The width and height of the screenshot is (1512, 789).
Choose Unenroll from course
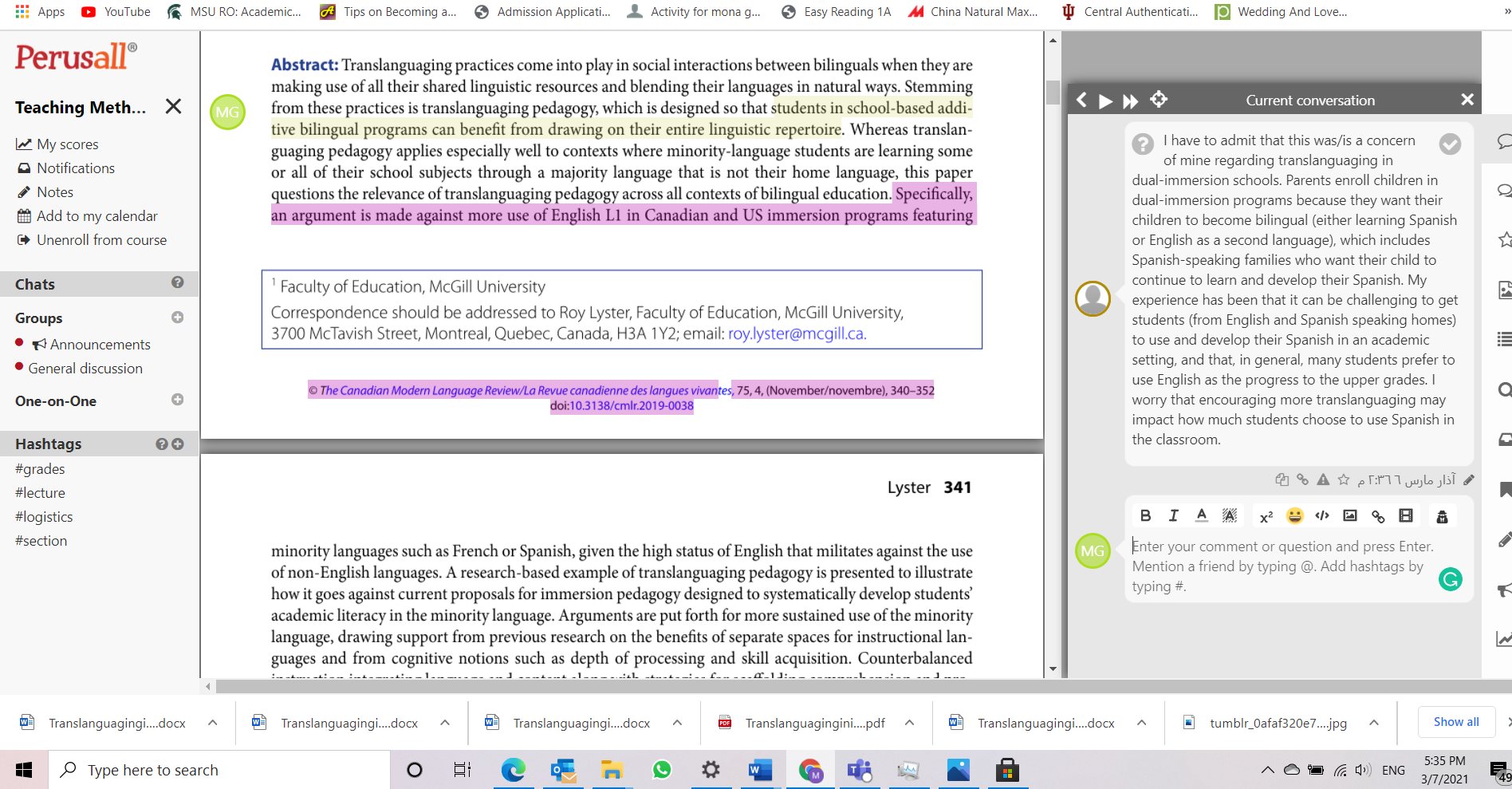(x=93, y=240)
